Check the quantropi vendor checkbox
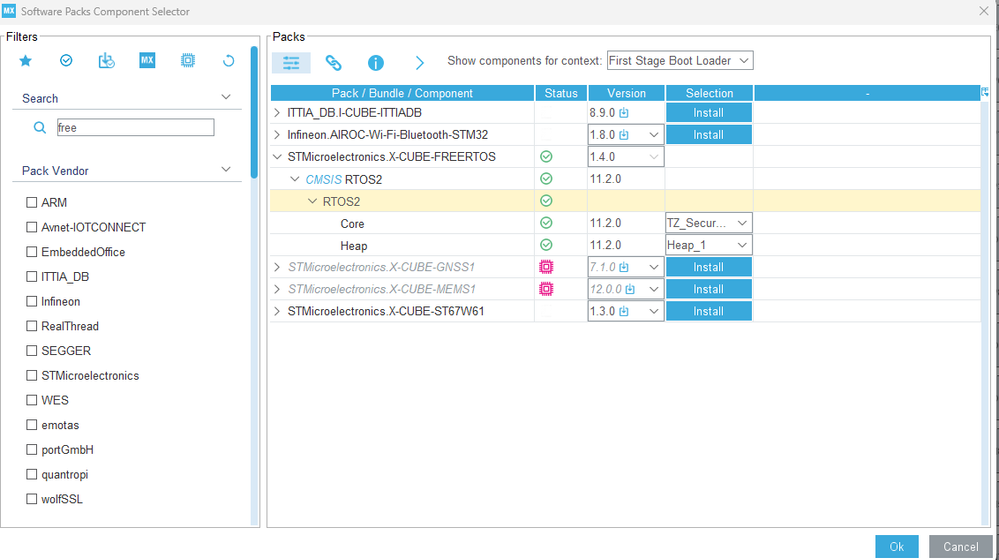 click(31, 475)
